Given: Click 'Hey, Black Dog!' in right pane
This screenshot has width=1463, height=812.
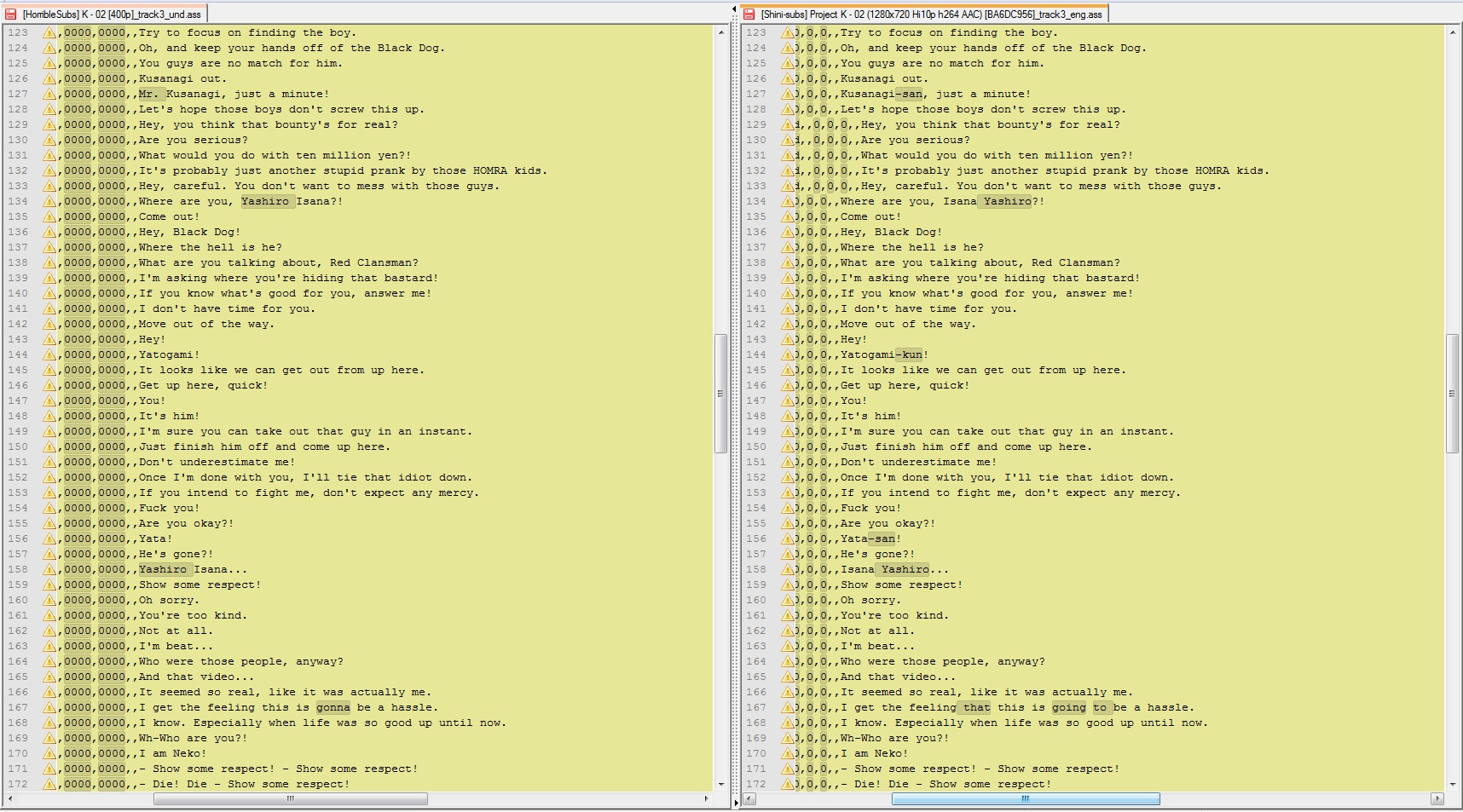Looking at the screenshot, I should click(891, 233).
